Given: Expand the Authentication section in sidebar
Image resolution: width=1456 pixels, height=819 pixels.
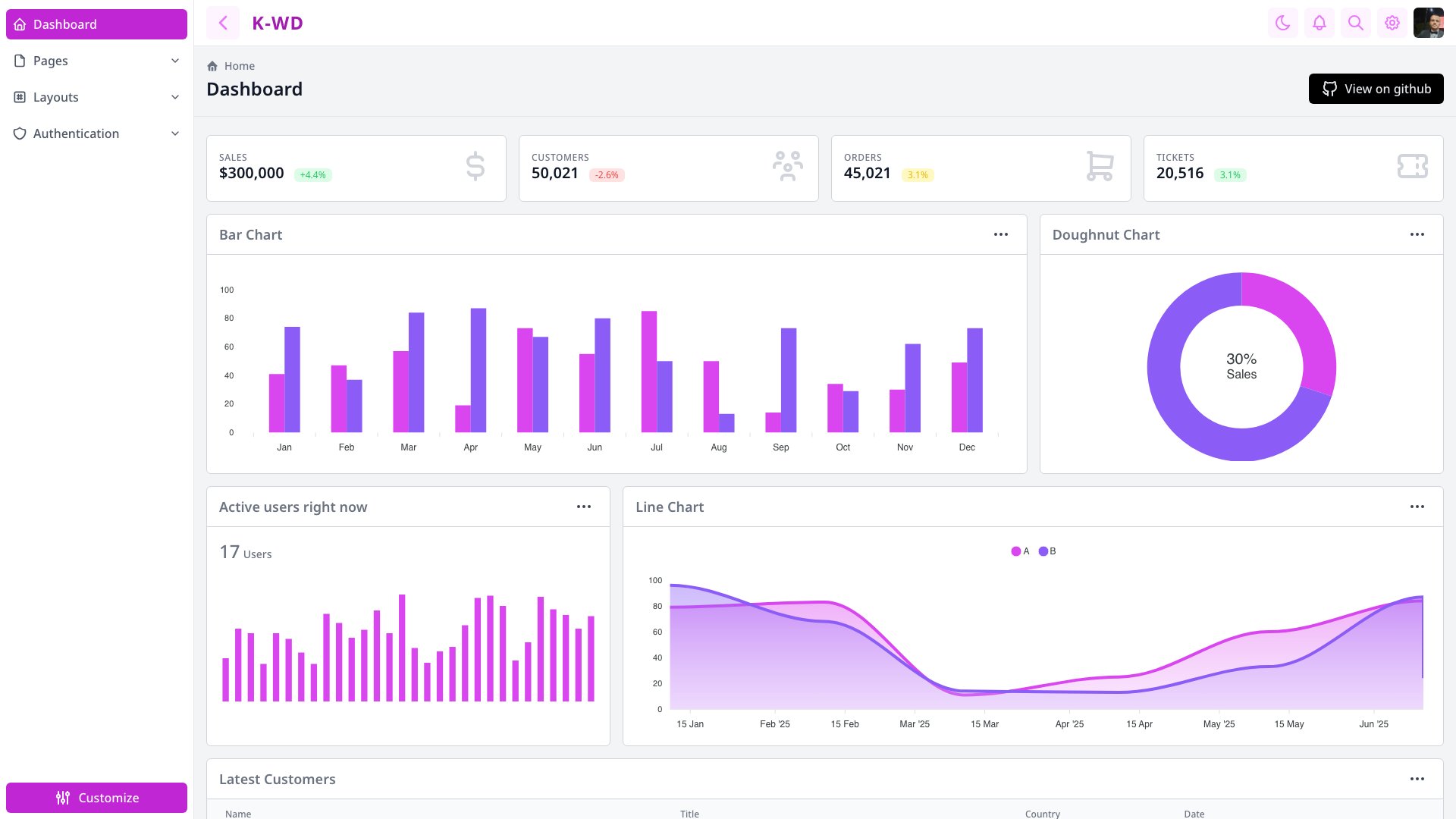Looking at the screenshot, I should pos(96,133).
